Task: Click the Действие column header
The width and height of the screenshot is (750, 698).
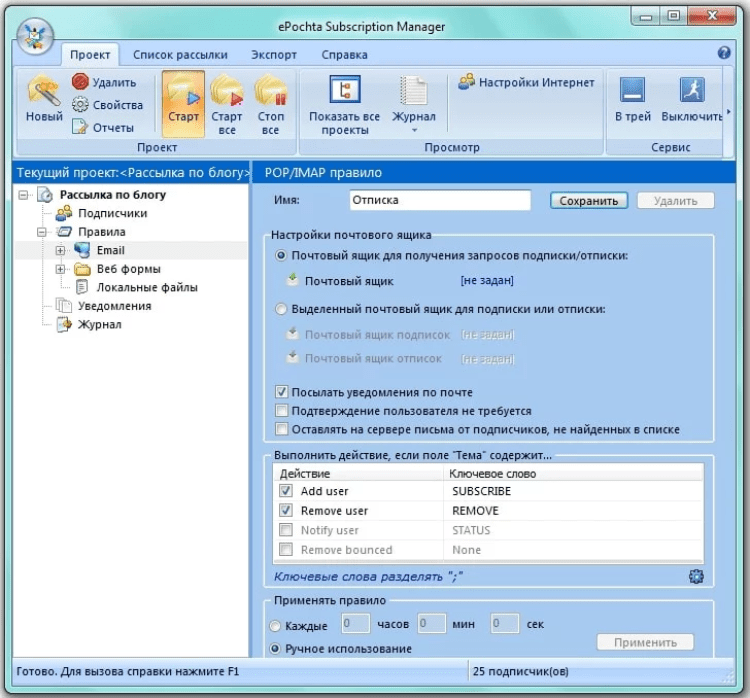Action: tap(359, 473)
